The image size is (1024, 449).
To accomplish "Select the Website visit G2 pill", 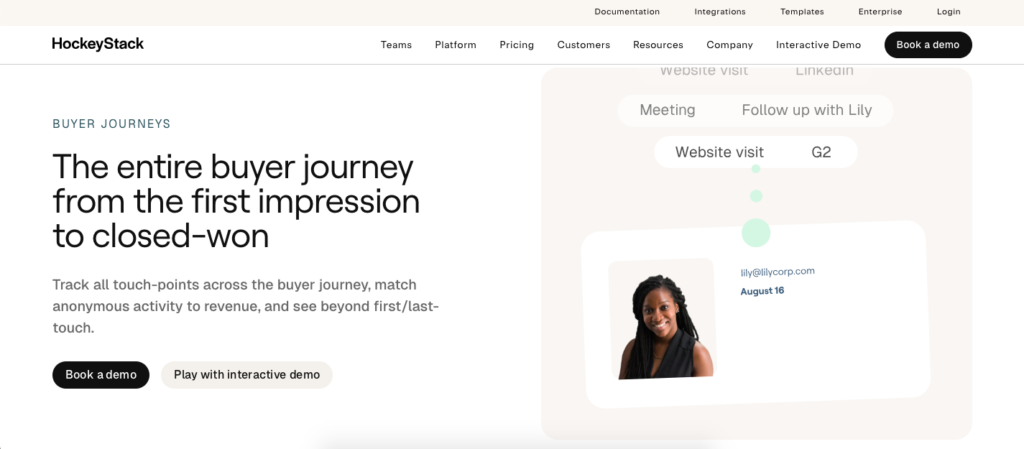I will (756, 152).
